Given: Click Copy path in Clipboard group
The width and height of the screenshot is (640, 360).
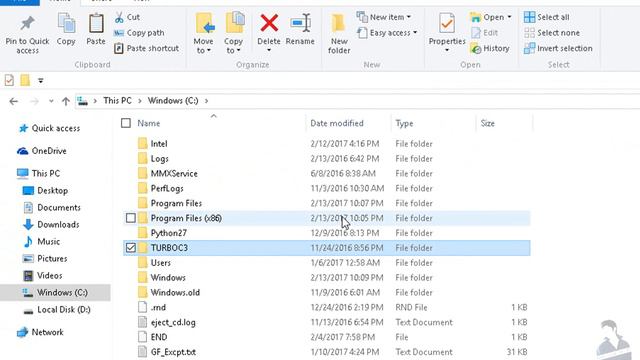Looking at the screenshot, I should coord(139,33).
